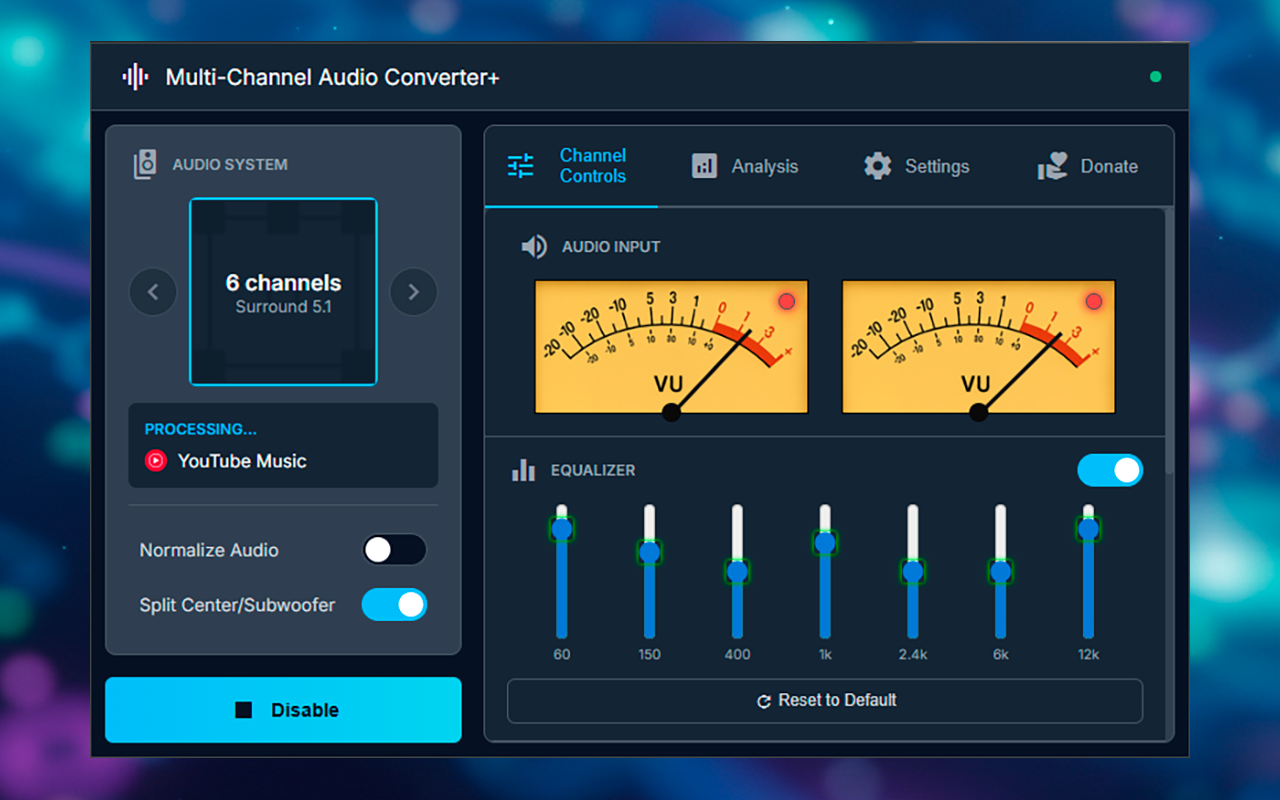Switch to the Analysis tab

tap(745, 166)
